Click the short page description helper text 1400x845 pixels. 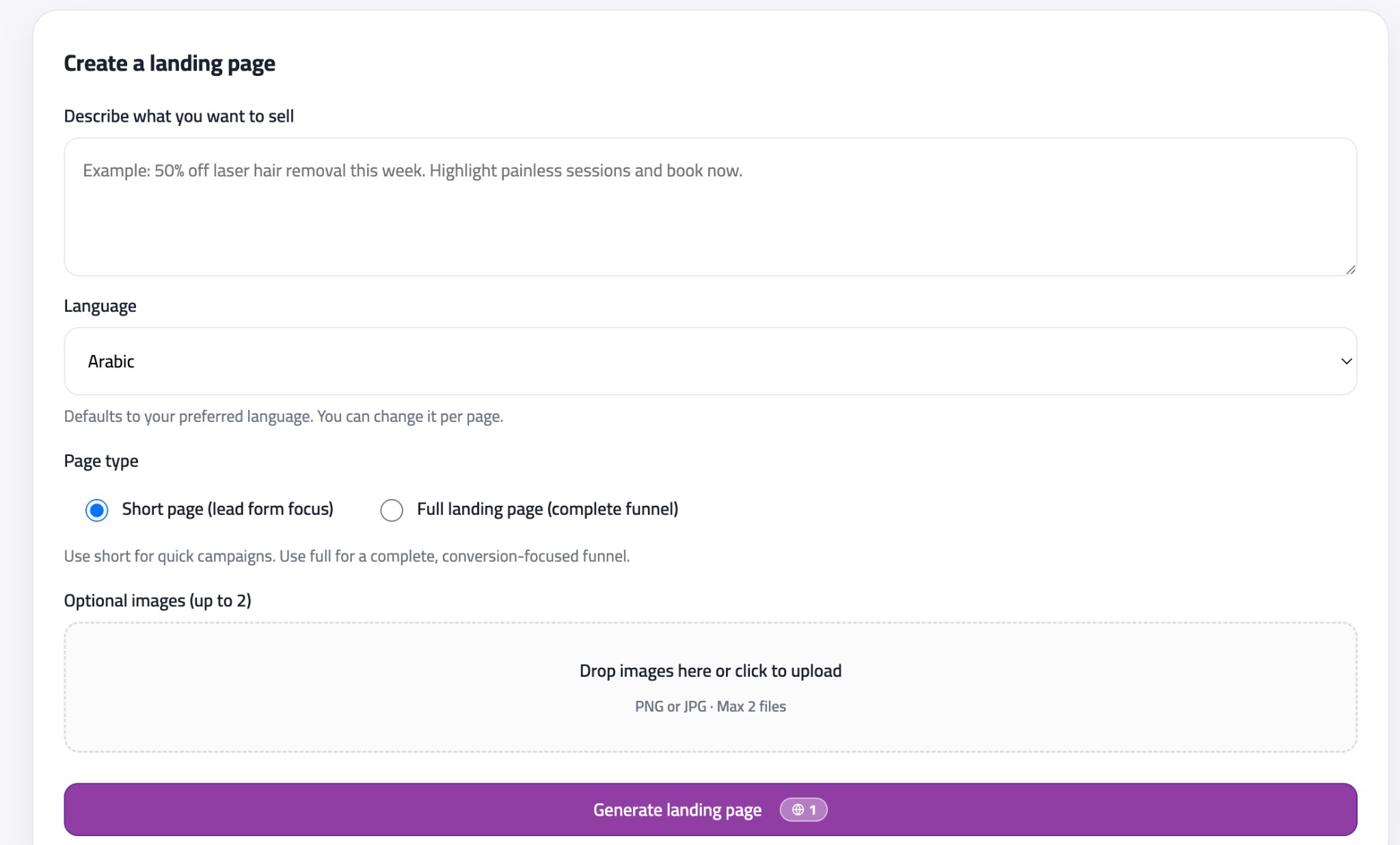(x=347, y=556)
